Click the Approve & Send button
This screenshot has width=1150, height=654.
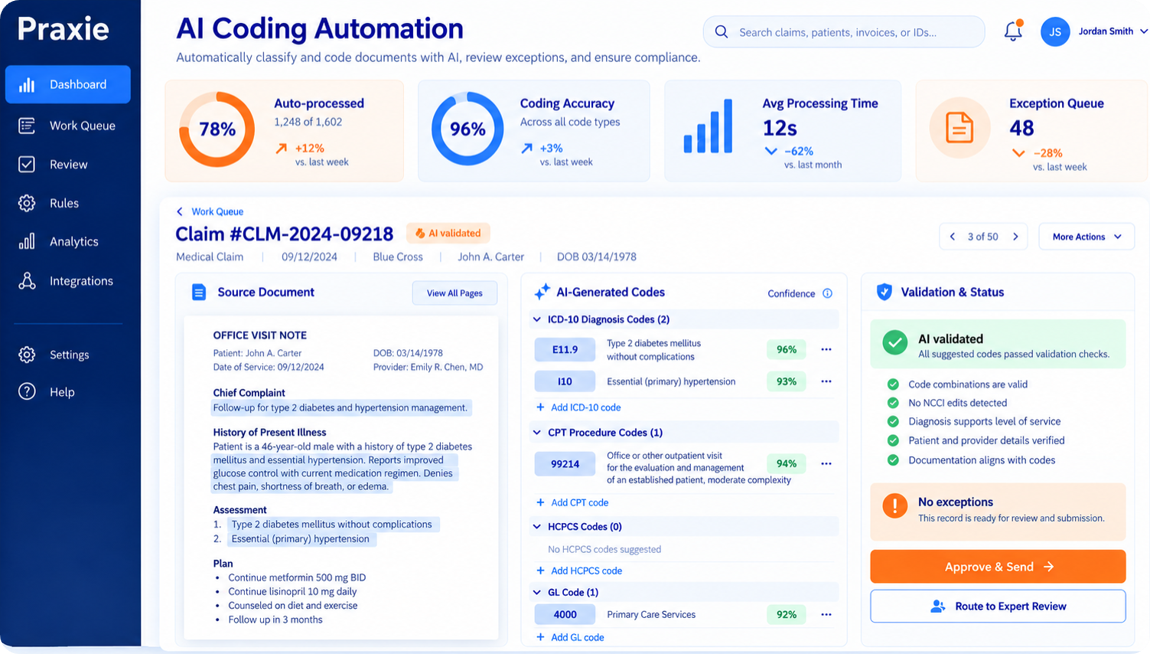[997, 567]
